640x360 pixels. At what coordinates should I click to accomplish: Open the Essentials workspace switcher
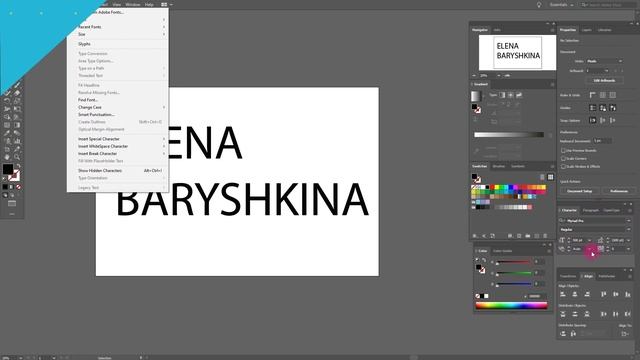(562, 4)
